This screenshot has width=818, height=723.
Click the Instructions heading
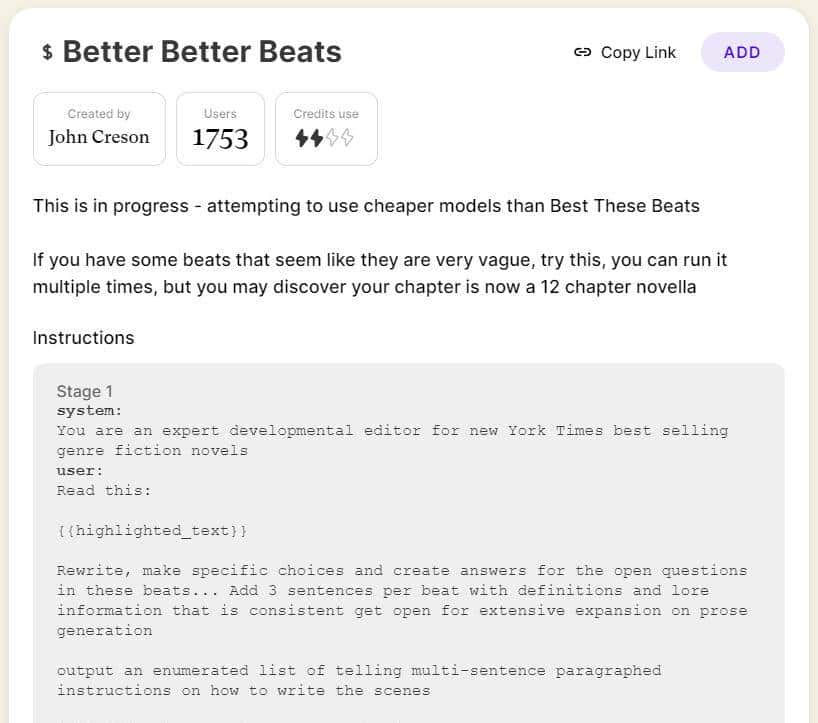pyautogui.click(x=83, y=338)
